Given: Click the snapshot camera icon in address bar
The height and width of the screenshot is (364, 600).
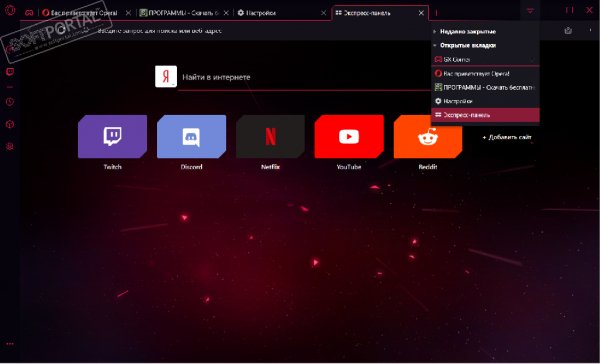Looking at the screenshot, I should 568,31.
